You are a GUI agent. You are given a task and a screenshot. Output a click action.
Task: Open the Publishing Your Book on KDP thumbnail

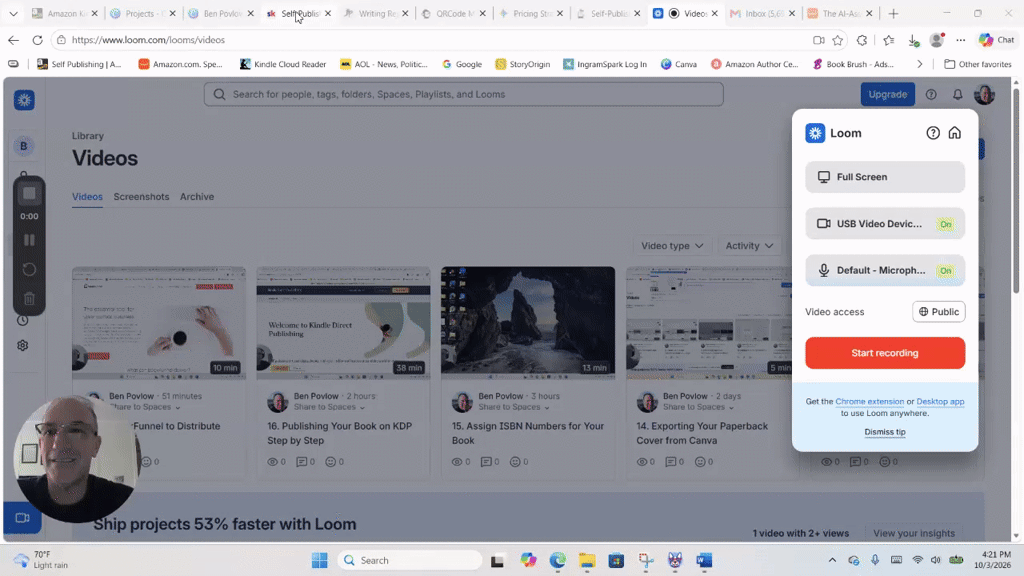pyautogui.click(x=344, y=323)
